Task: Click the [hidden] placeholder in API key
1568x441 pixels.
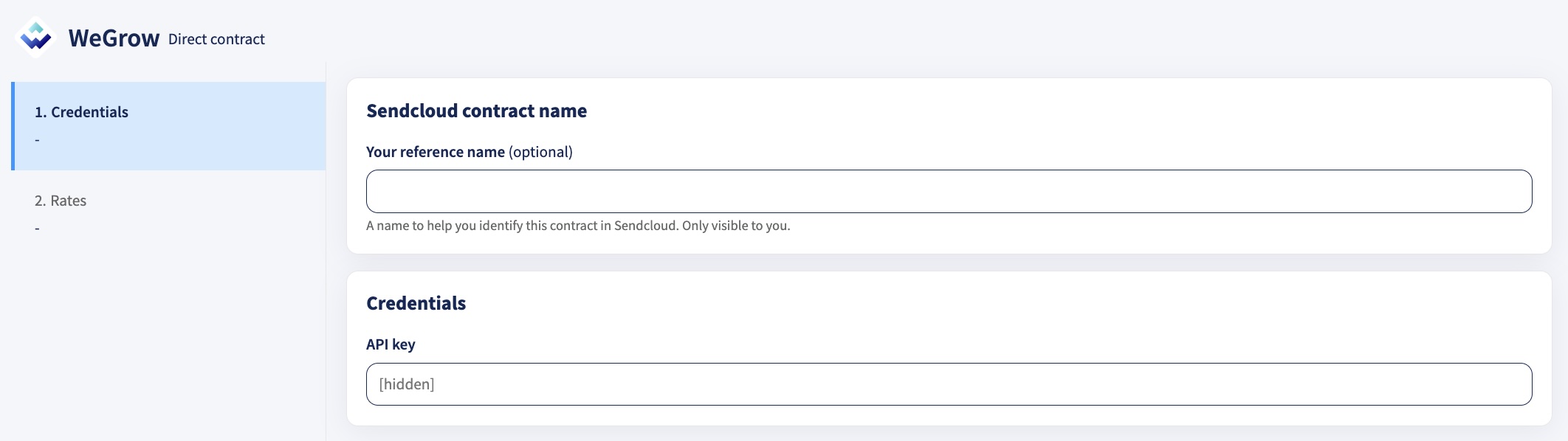Action: pos(407,384)
